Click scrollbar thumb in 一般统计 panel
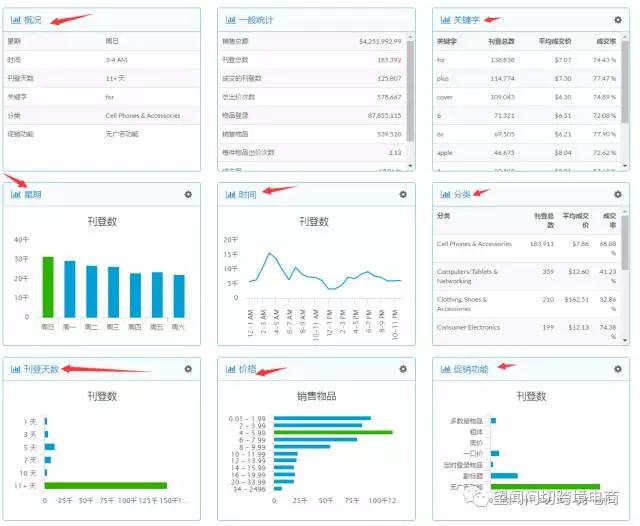This screenshot has width=640, height=526. pos(410,91)
